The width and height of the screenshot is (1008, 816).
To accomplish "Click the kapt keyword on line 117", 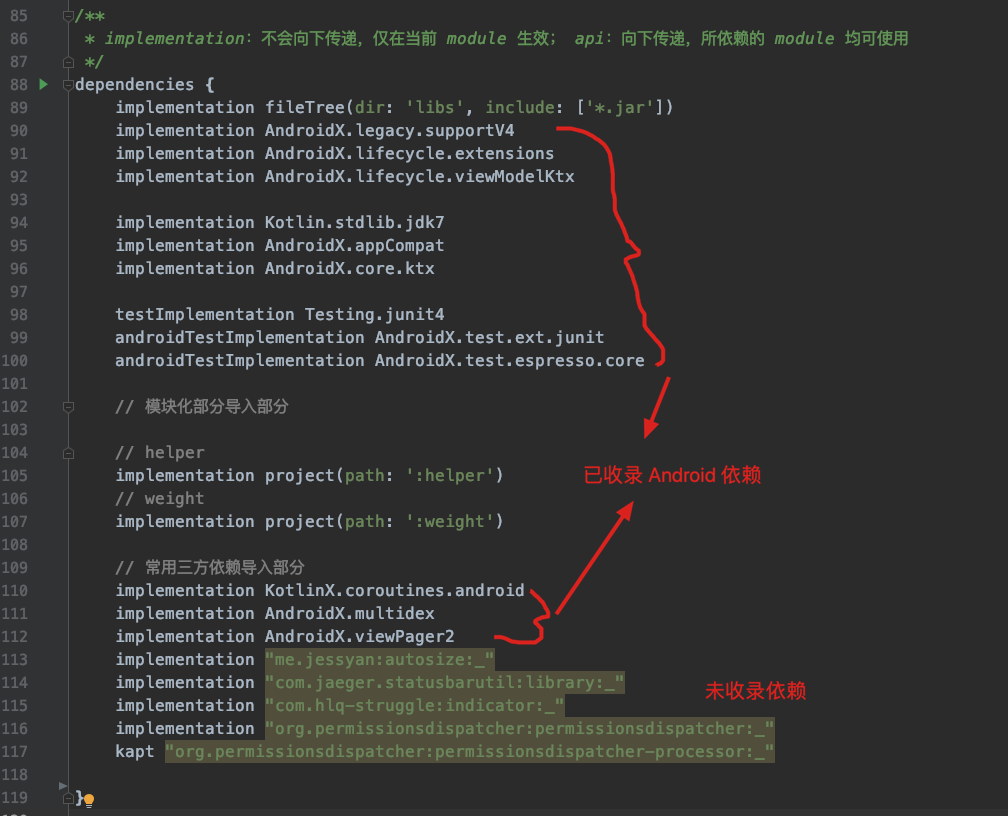I will pyautogui.click(x=134, y=752).
